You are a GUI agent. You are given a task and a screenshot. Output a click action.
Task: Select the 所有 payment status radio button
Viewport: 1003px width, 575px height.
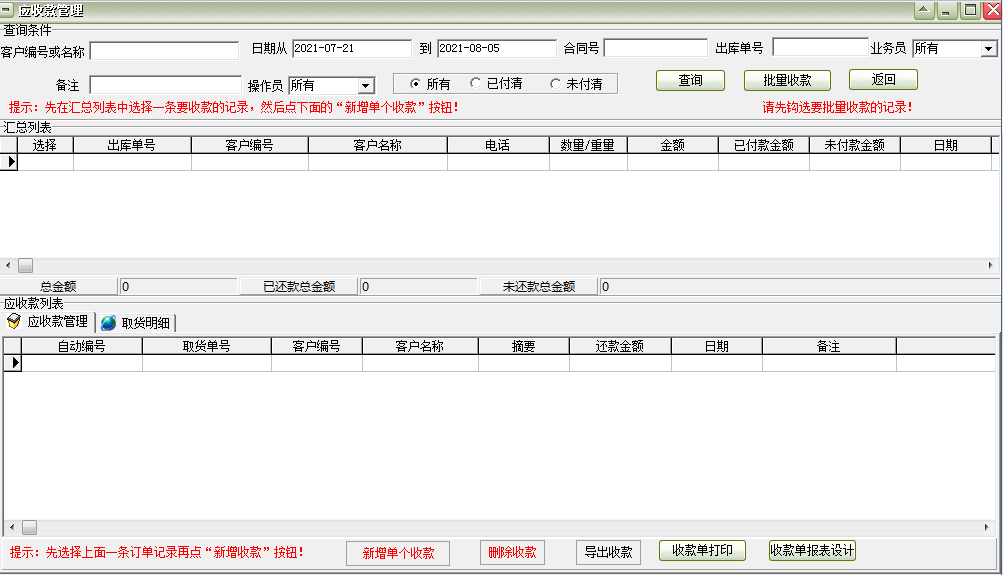pos(415,84)
